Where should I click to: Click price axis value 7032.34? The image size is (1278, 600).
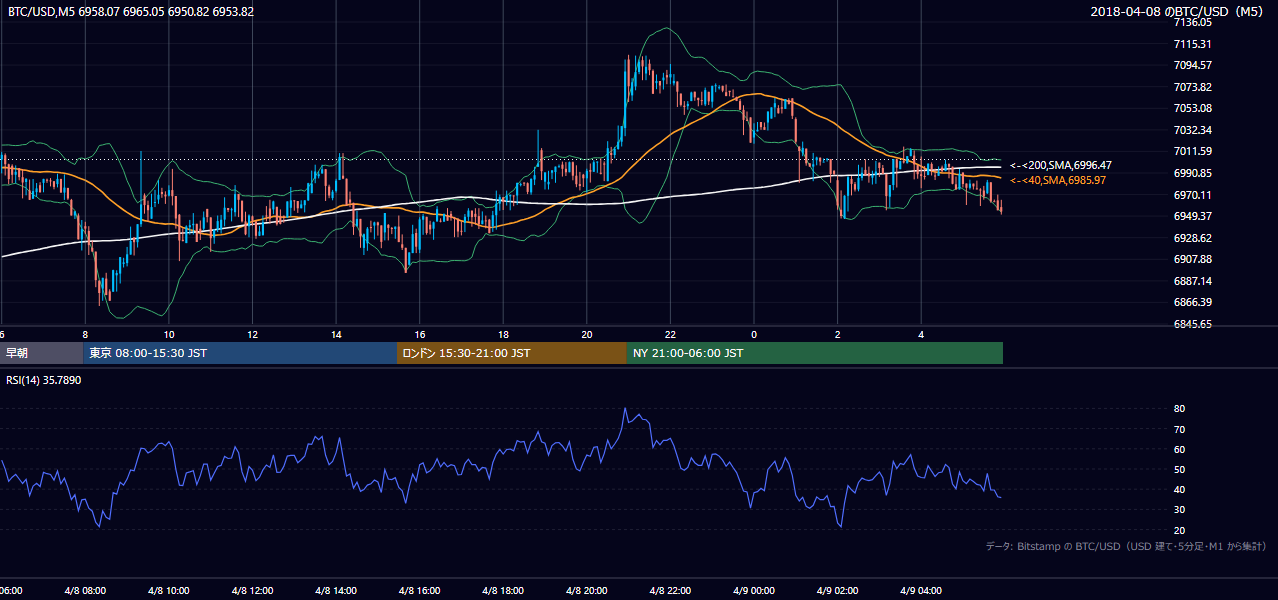tap(1193, 130)
